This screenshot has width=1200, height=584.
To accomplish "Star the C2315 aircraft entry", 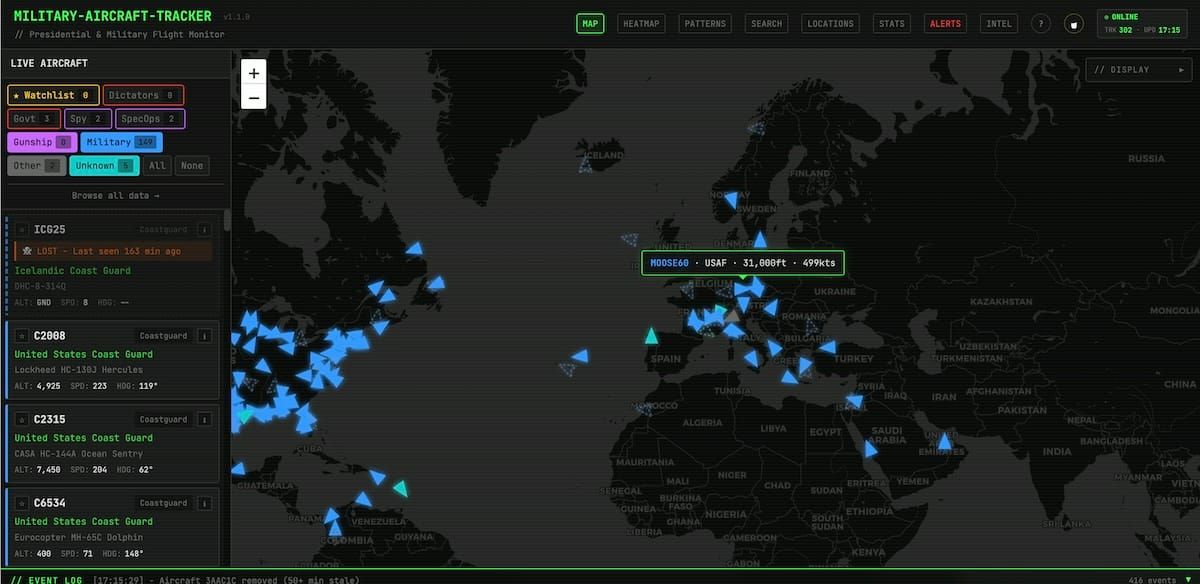I will [x=22, y=420].
